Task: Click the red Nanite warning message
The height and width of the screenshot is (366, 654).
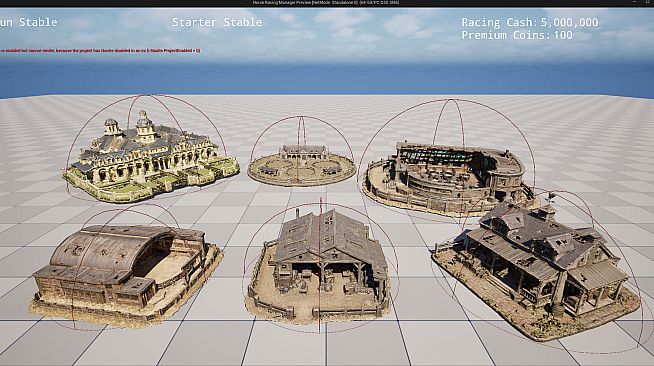Action: point(100,51)
